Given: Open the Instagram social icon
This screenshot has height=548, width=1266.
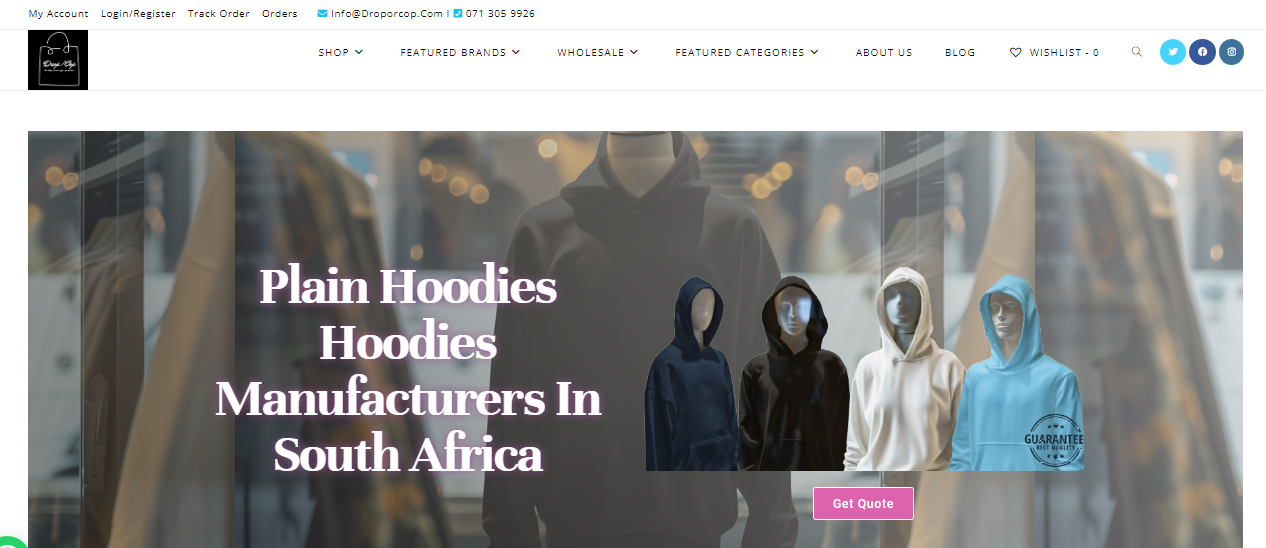Looking at the screenshot, I should [1231, 52].
